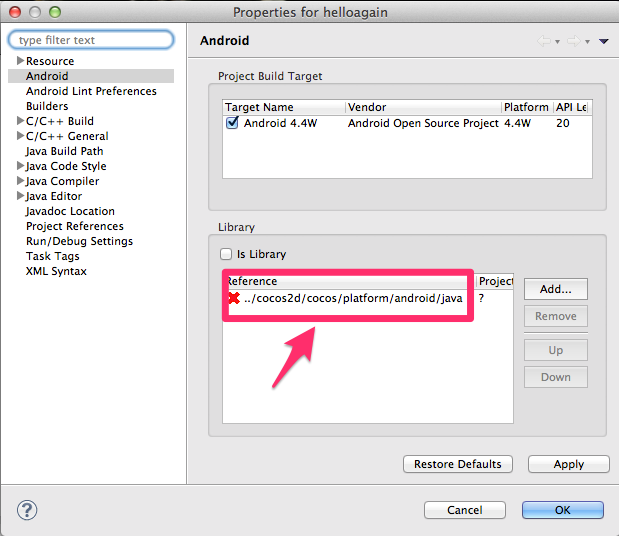619x536 pixels.
Task: Select Javadoc Location item
Action: [x=70, y=211]
